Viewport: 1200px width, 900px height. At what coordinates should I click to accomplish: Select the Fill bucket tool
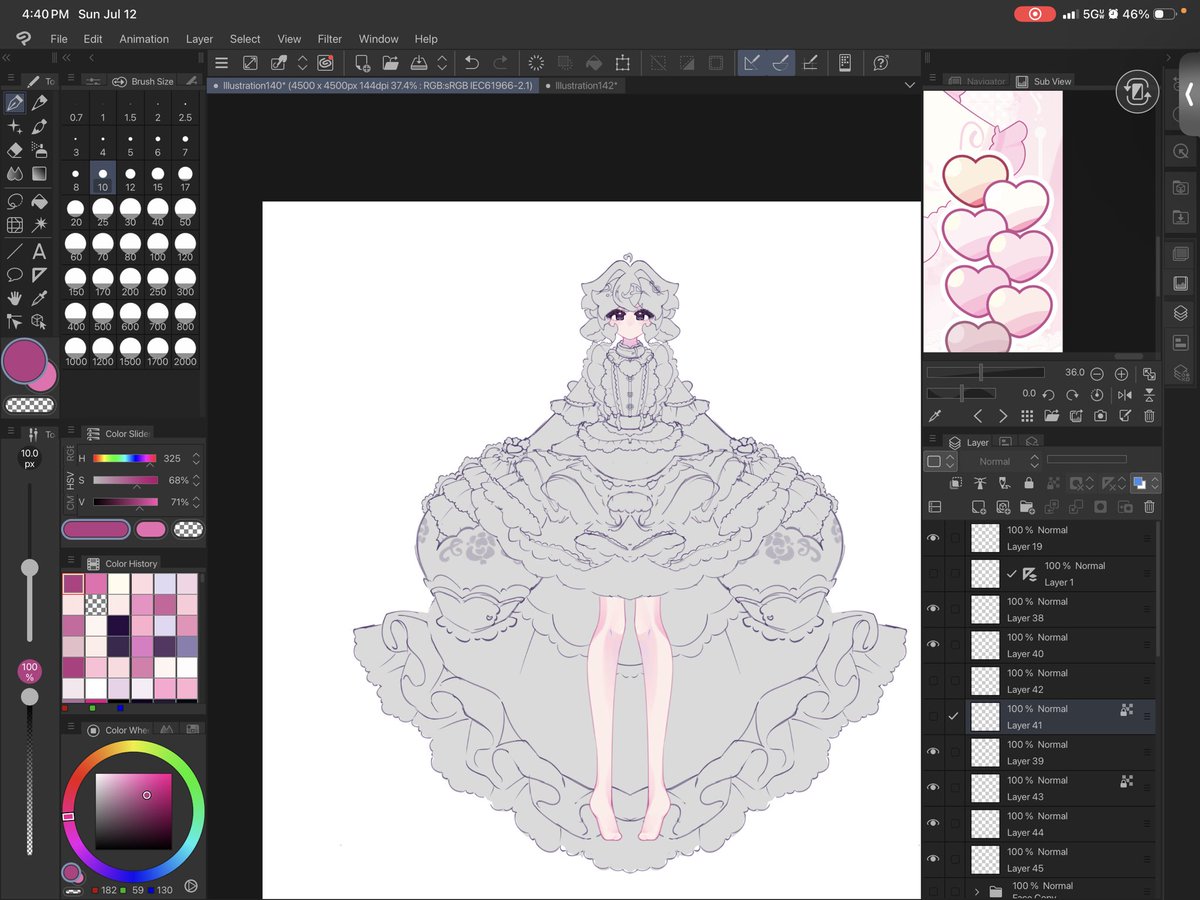pos(39,201)
